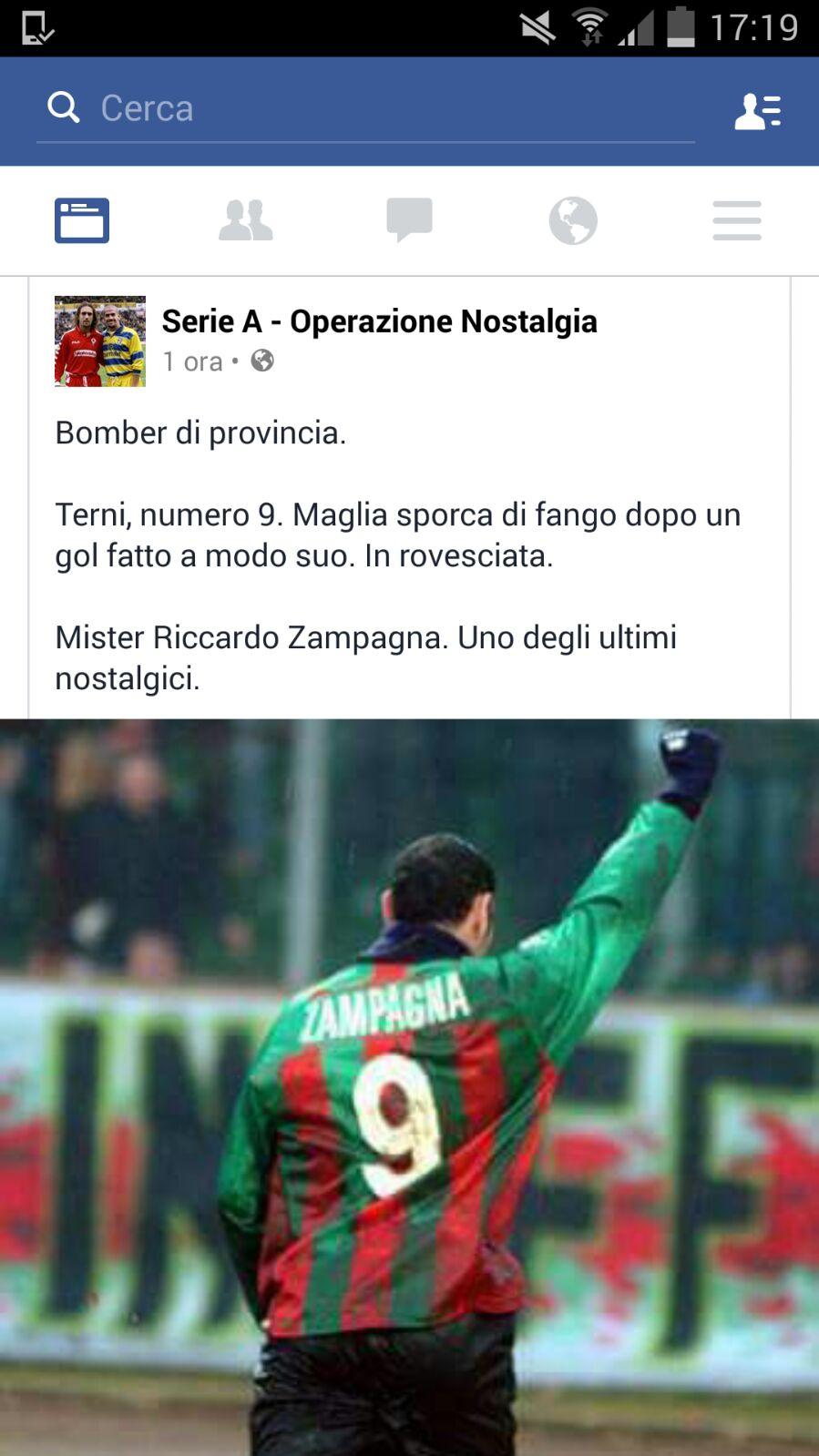The height and width of the screenshot is (1456, 819).
Task: Open the News Feed tab
Action: click(x=82, y=220)
